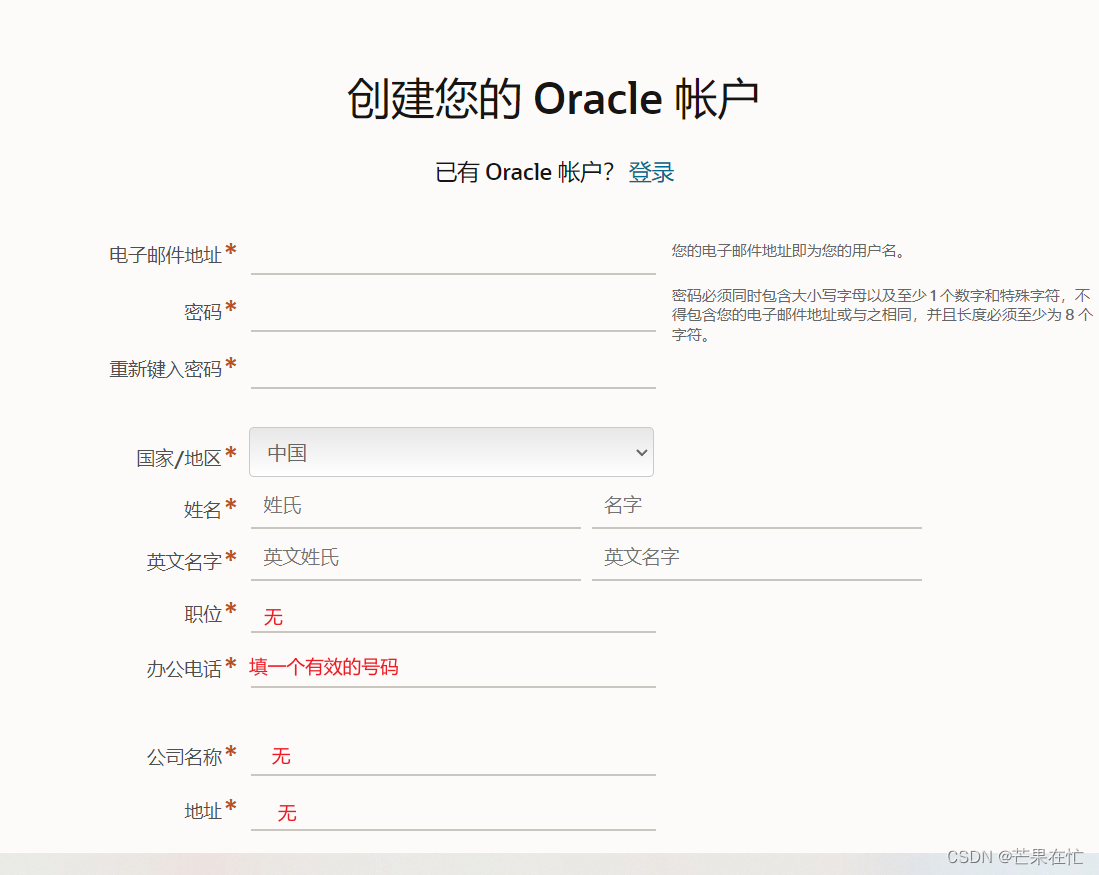Click the 创建您的 Oracle 帐户 heading

pyautogui.click(x=553, y=98)
